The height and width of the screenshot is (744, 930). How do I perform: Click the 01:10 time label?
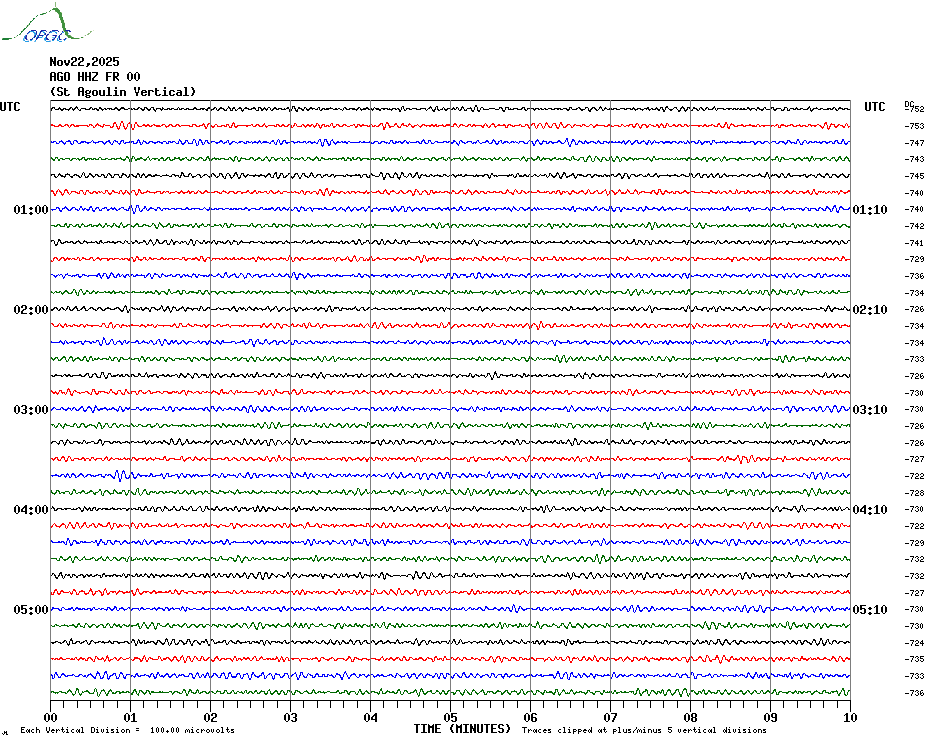click(870, 209)
